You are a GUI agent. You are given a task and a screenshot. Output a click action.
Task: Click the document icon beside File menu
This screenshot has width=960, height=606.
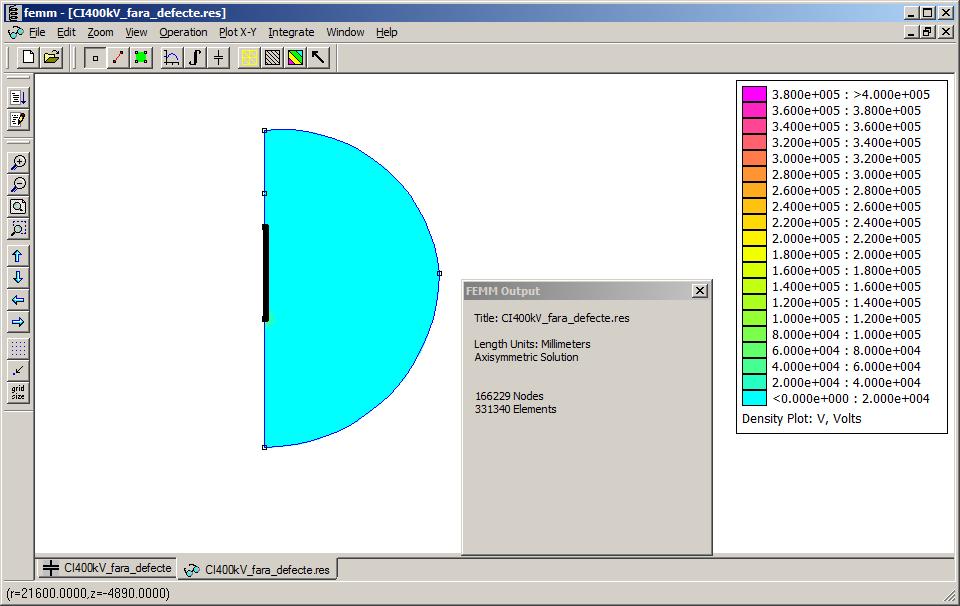click(x=15, y=32)
